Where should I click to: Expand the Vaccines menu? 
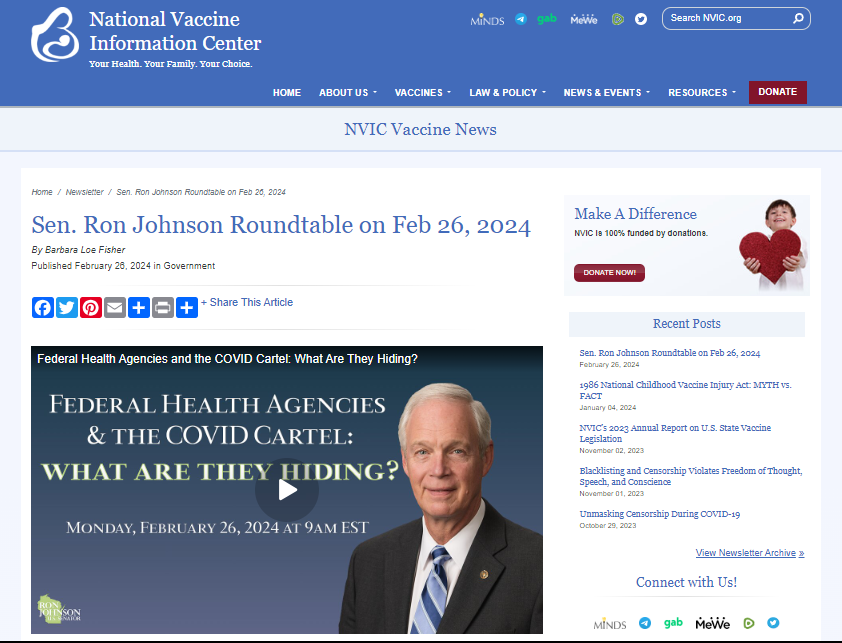[x=423, y=92]
